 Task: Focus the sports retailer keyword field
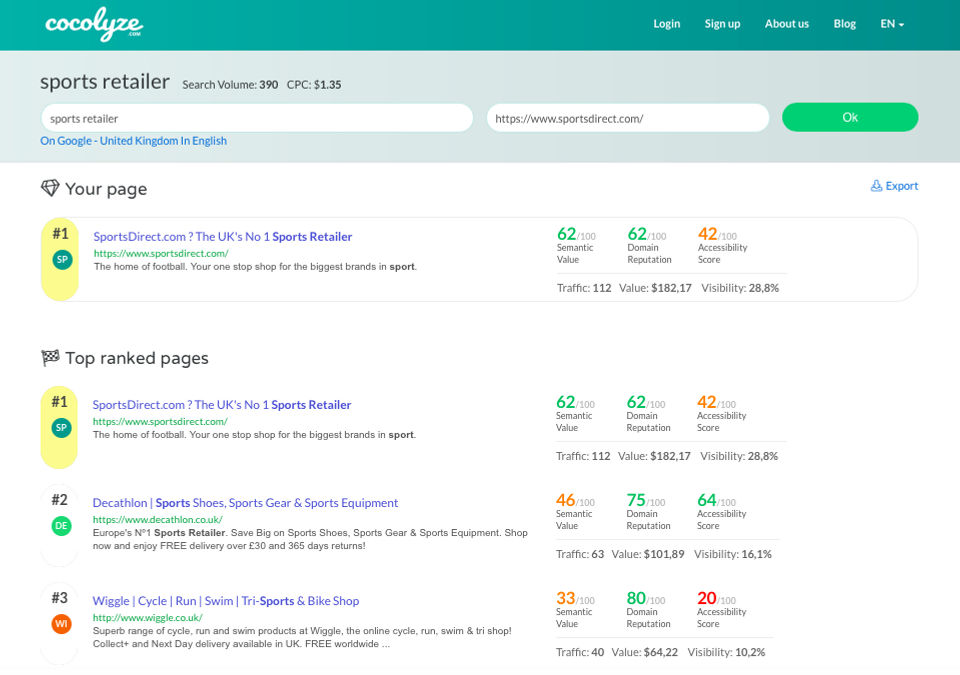coord(257,118)
